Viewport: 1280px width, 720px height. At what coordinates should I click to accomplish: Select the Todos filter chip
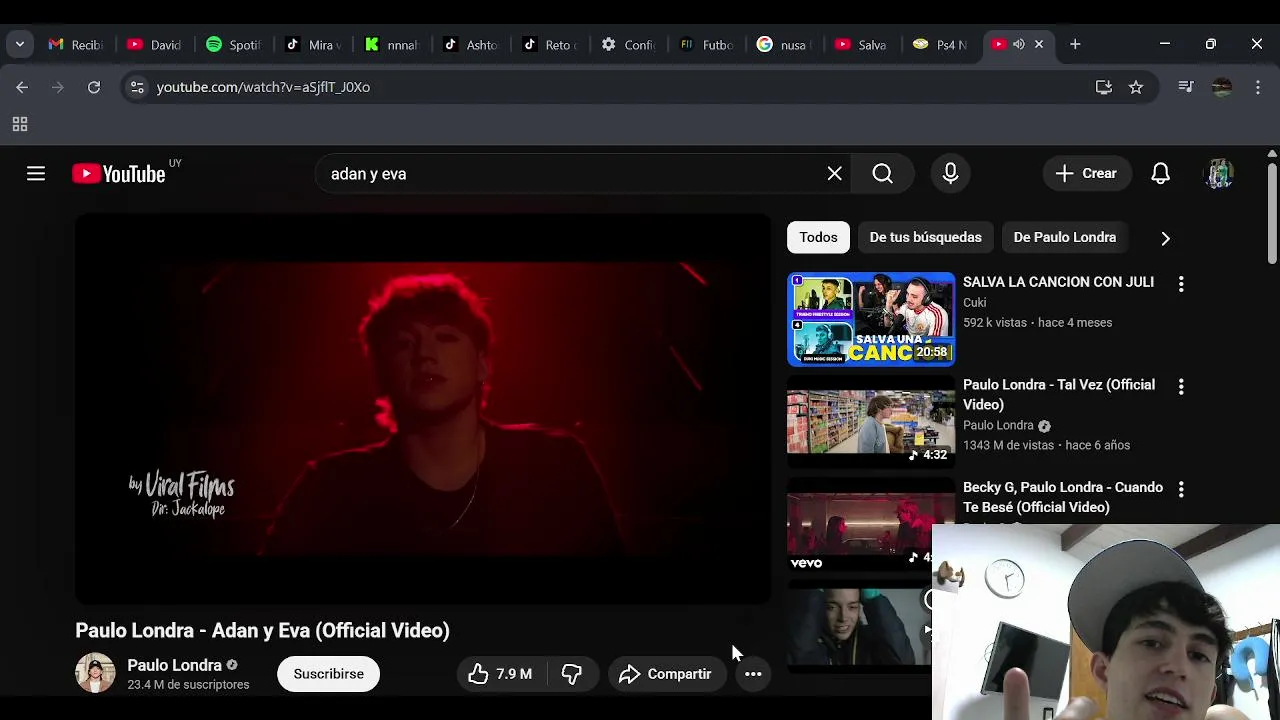(818, 237)
